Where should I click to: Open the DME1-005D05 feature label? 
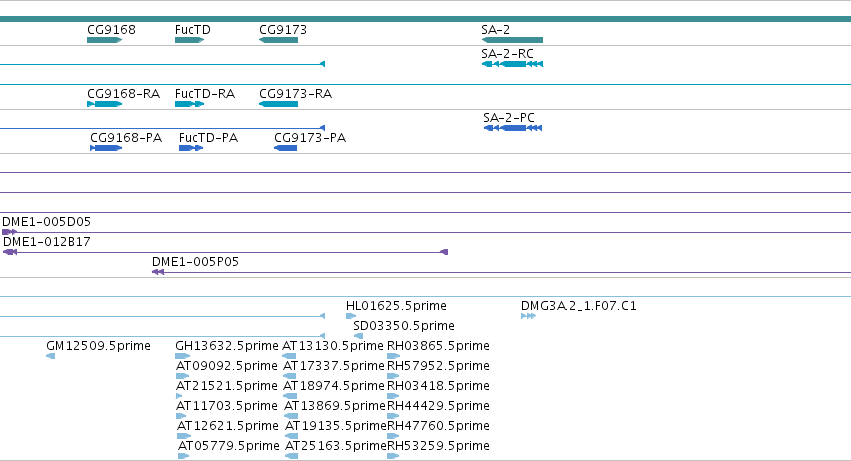click(47, 222)
